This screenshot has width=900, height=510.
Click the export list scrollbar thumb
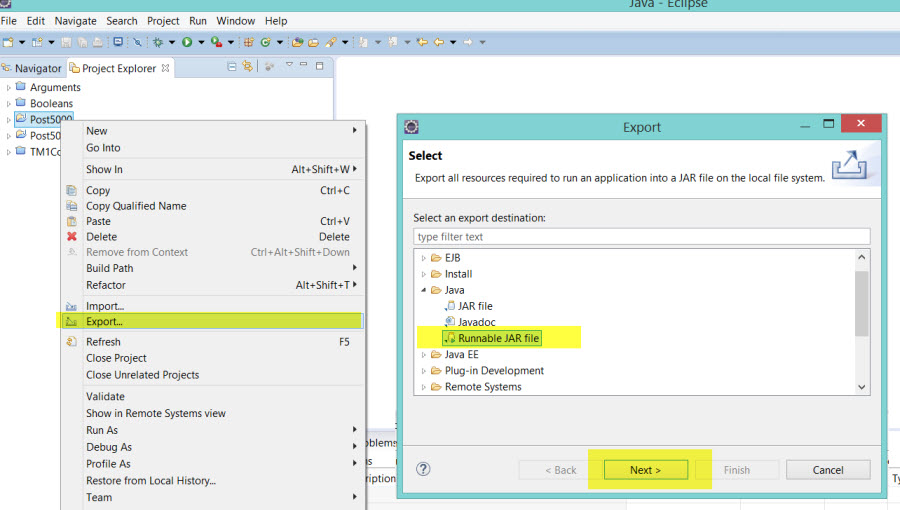click(862, 303)
